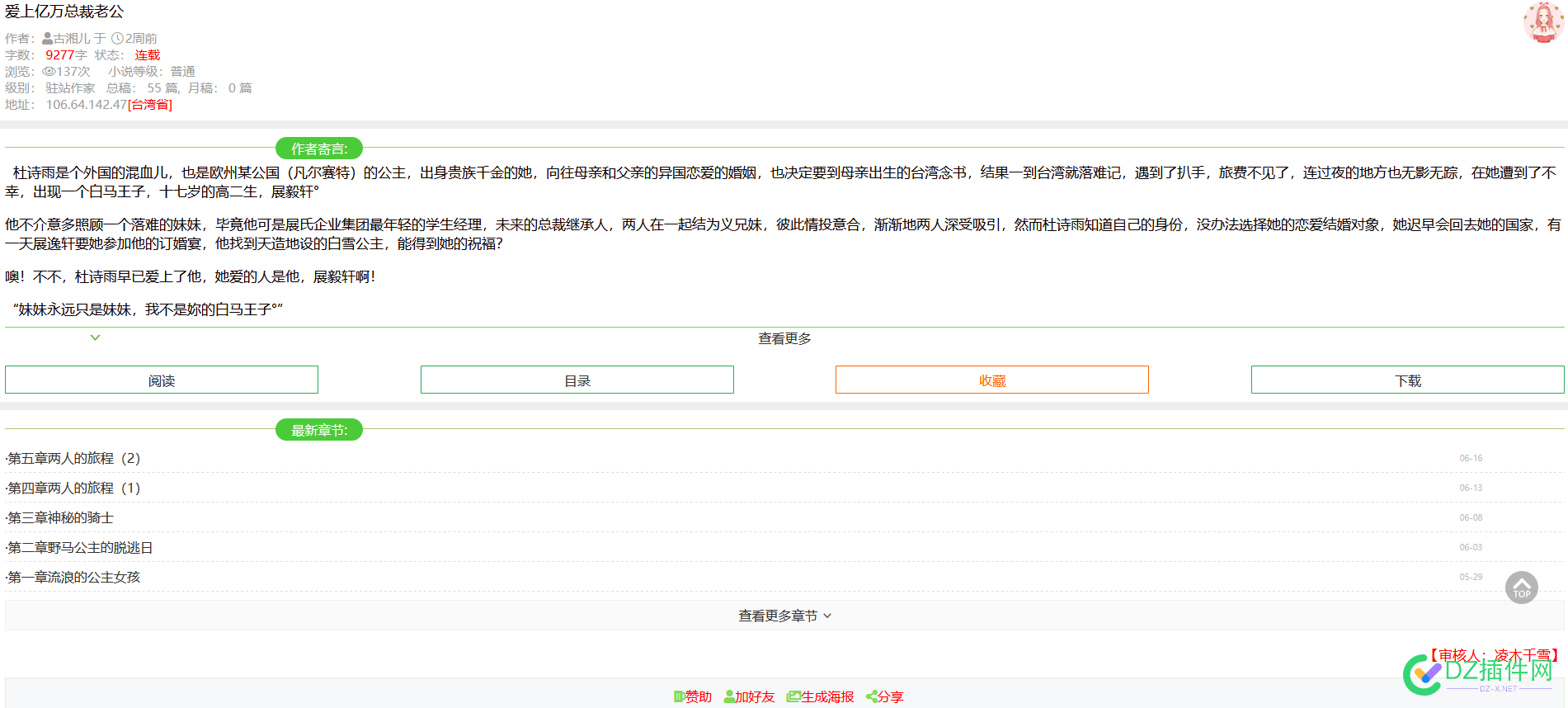Image resolution: width=1568 pixels, height=708 pixels.
Task: Expand 查看更多章节 dropdown
Action: [x=784, y=616]
